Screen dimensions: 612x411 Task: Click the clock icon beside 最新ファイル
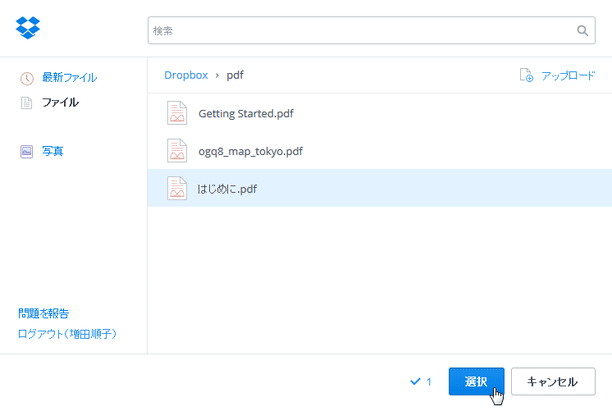(x=27, y=78)
